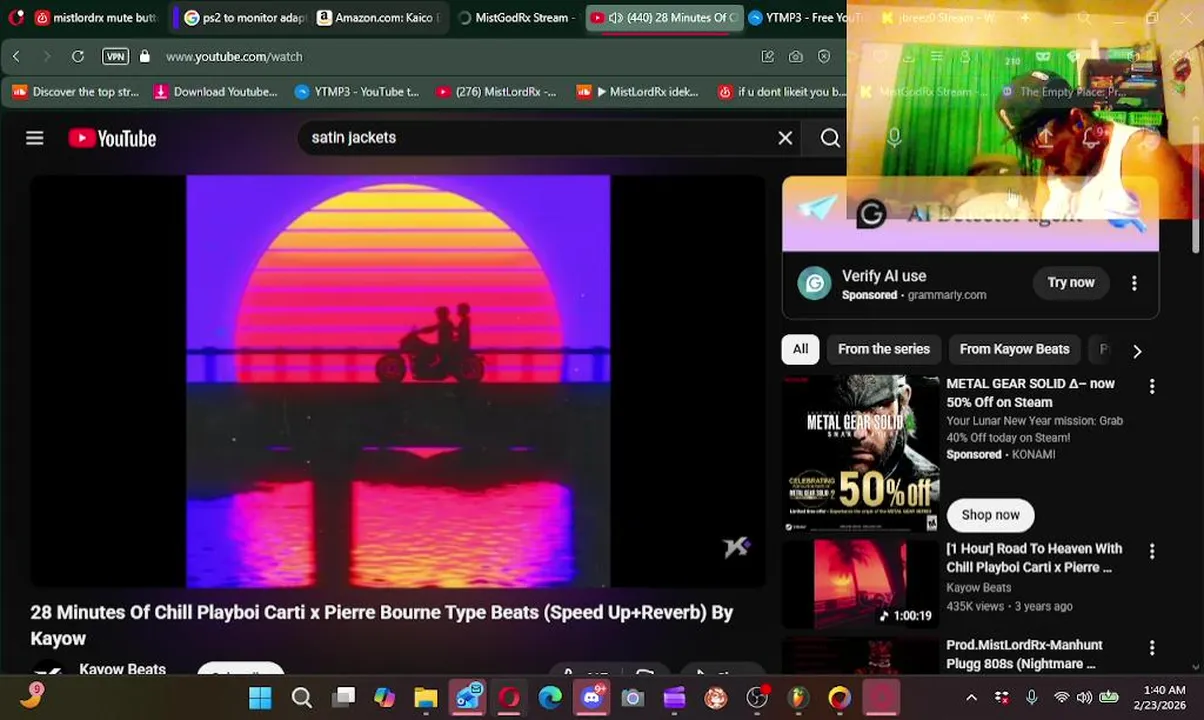Image resolution: width=1204 pixels, height=720 pixels.
Task: Open FL Studio from the taskbar
Action: [x=798, y=697]
